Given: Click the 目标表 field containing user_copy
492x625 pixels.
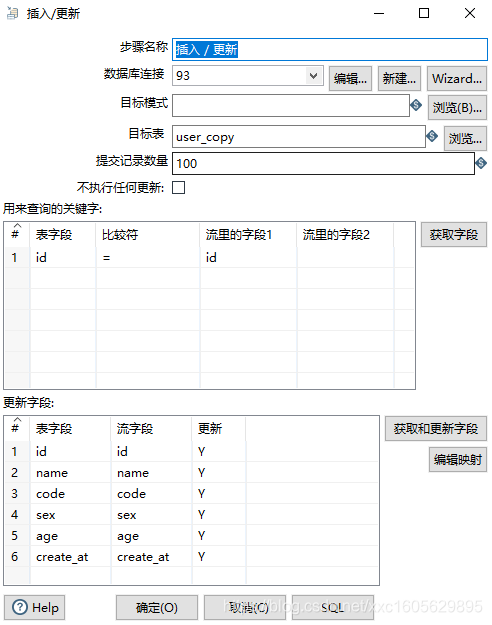Looking at the screenshot, I should point(299,137).
